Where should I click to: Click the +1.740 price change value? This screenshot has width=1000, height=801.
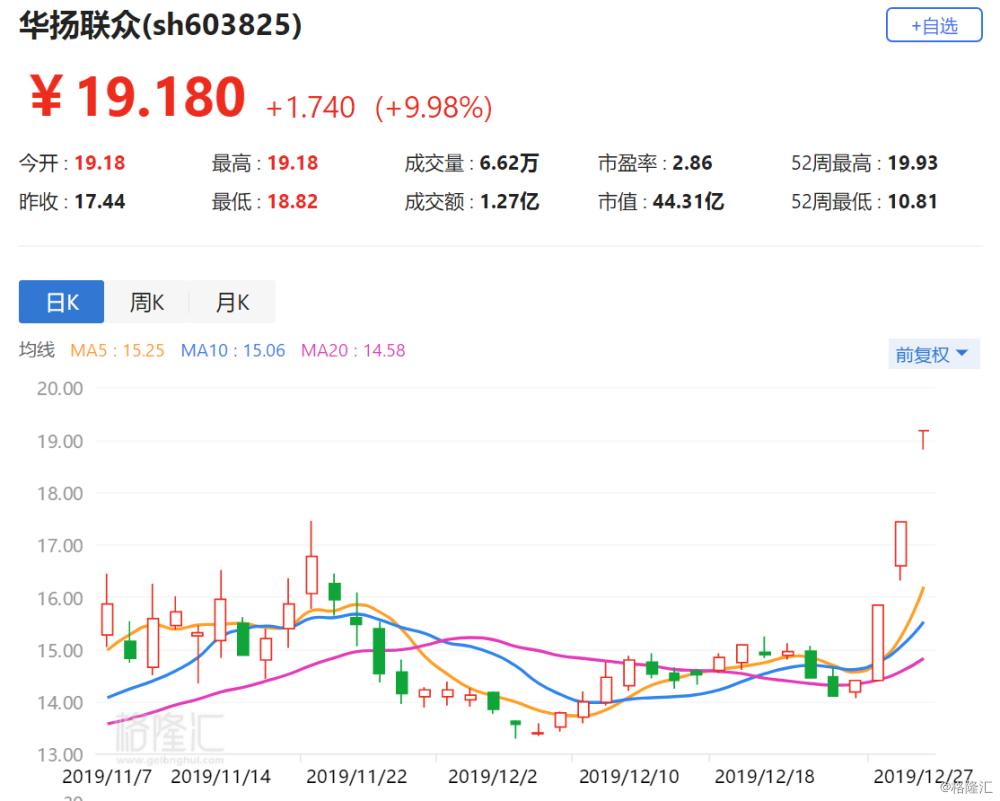[311, 107]
